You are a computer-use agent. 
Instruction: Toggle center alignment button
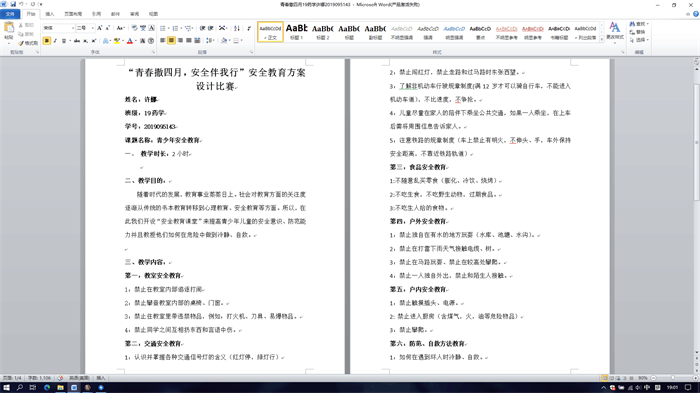(171, 41)
